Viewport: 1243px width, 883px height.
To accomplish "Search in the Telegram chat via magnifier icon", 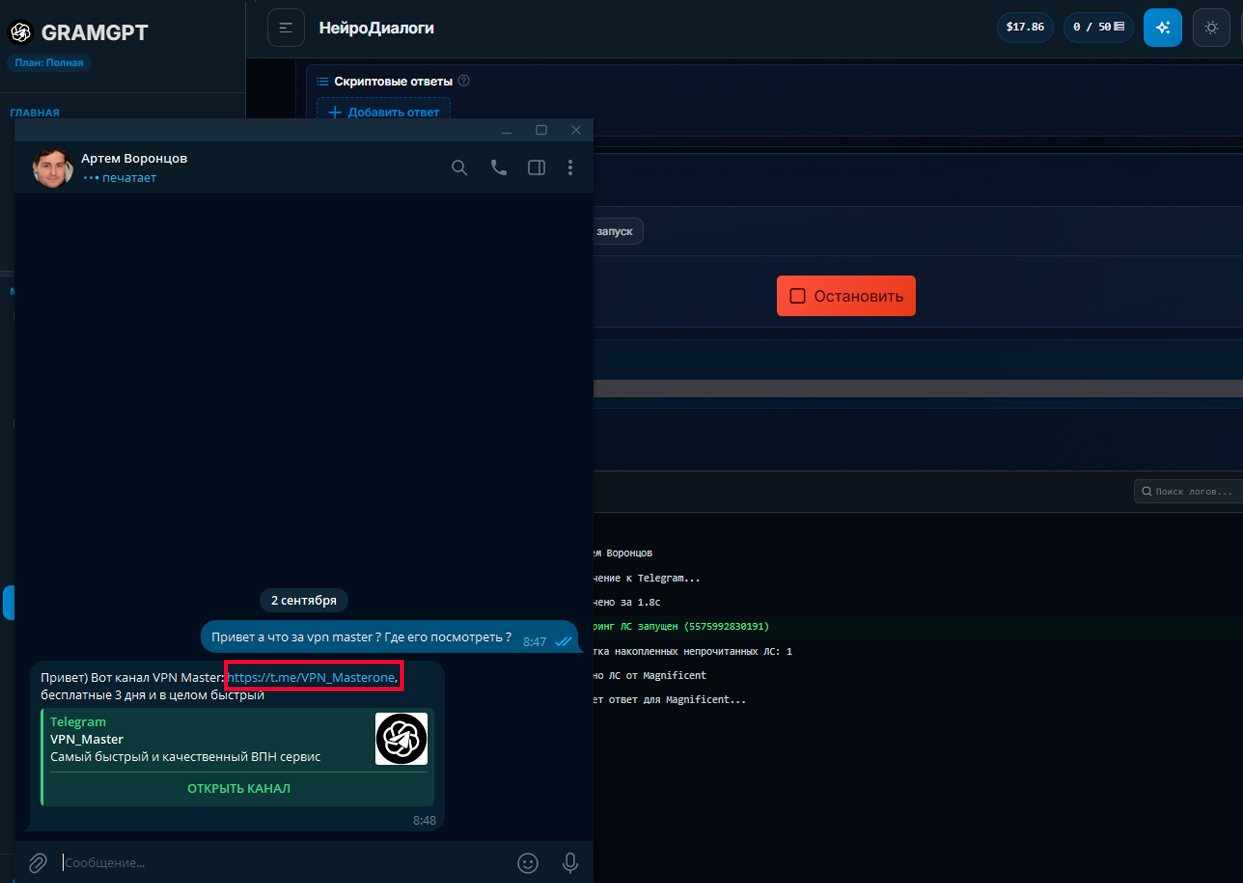I will (459, 168).
